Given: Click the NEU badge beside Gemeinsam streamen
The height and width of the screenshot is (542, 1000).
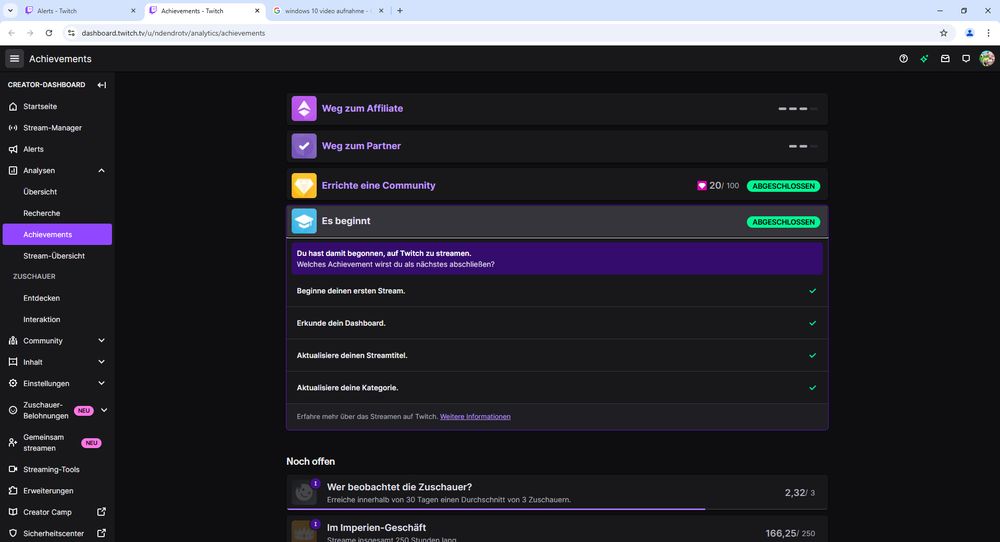Looking at the screenshot, I should [91, 443].
